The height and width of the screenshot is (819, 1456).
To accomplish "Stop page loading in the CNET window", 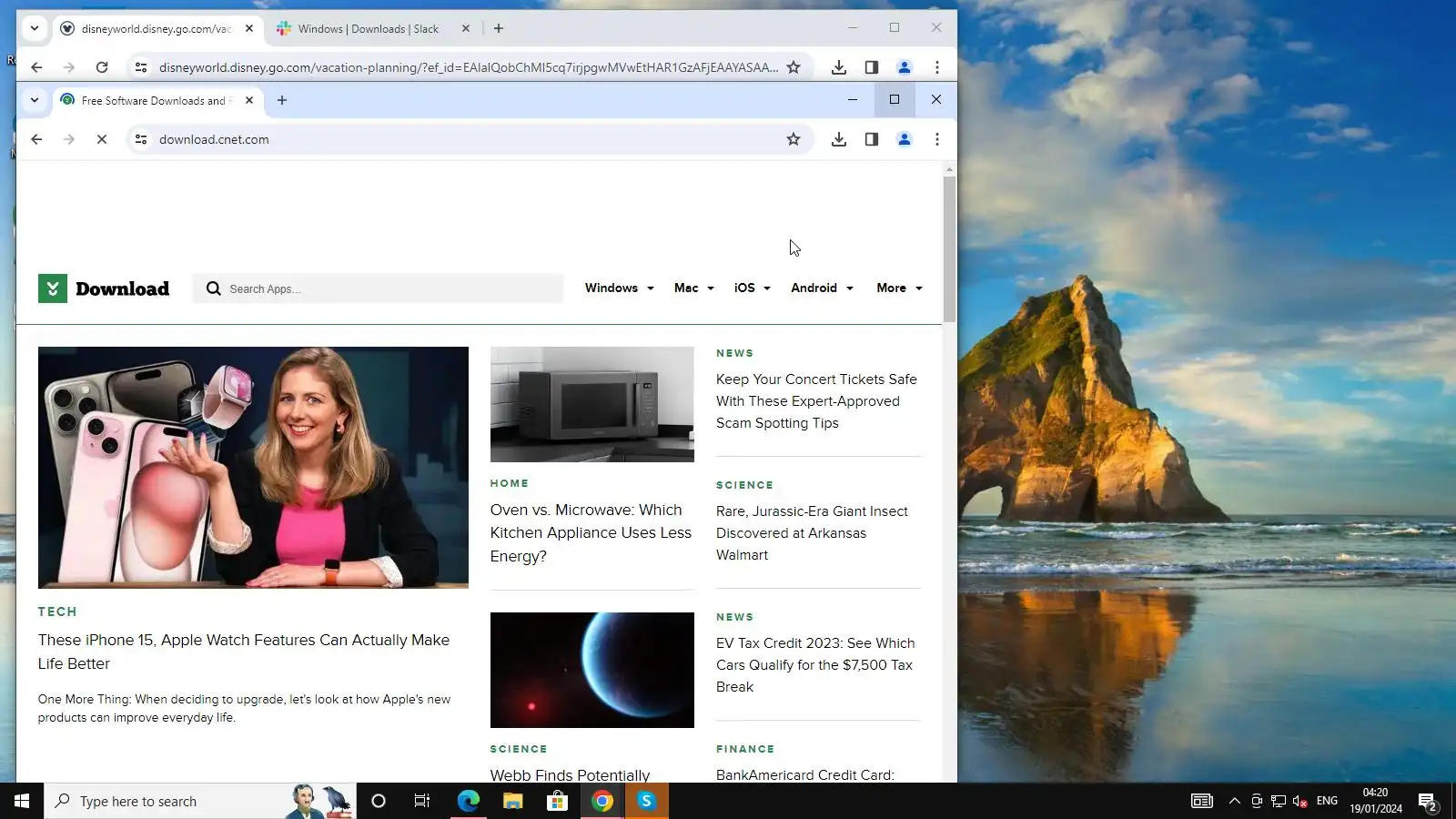I will point(102,139).
